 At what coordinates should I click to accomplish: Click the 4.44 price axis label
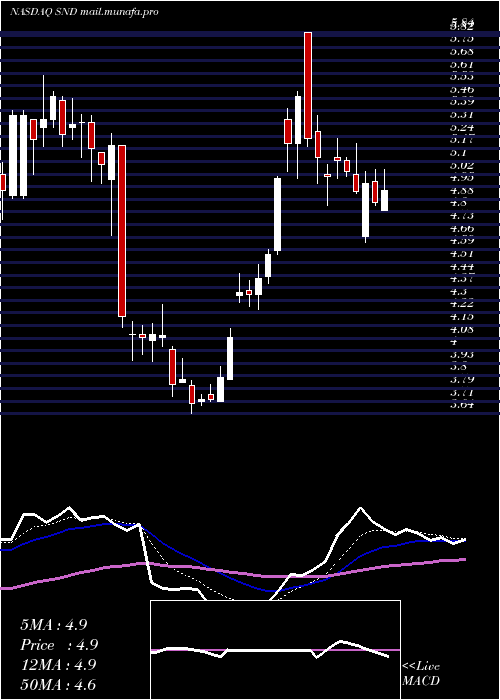(x=462, y=267)
